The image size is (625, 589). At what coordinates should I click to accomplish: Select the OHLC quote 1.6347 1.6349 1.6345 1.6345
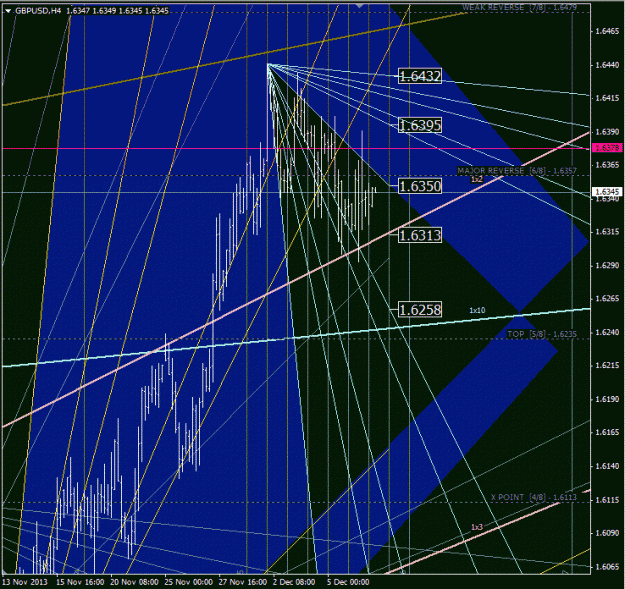coord(117,11)
